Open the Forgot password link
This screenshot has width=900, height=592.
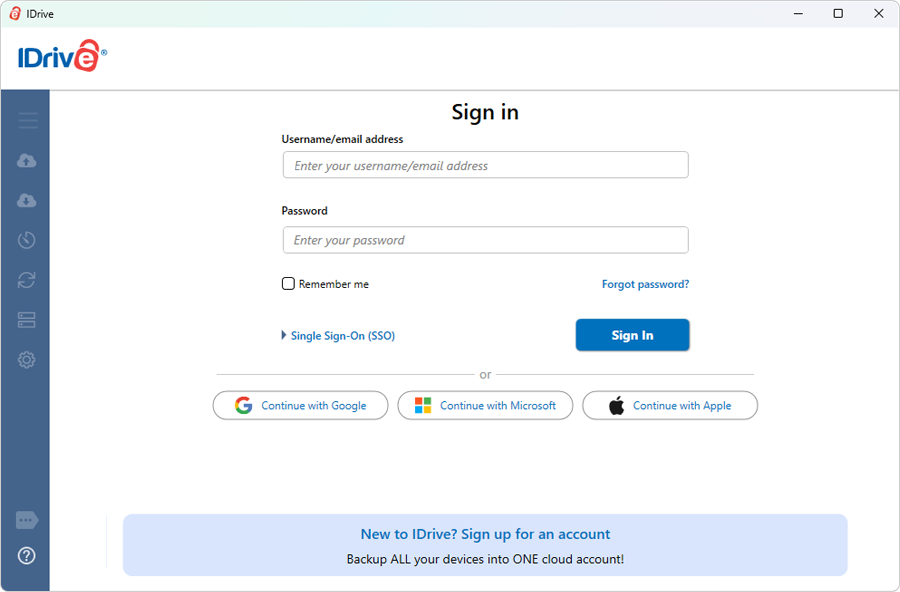pyautogui.click(x=645, y=284)
